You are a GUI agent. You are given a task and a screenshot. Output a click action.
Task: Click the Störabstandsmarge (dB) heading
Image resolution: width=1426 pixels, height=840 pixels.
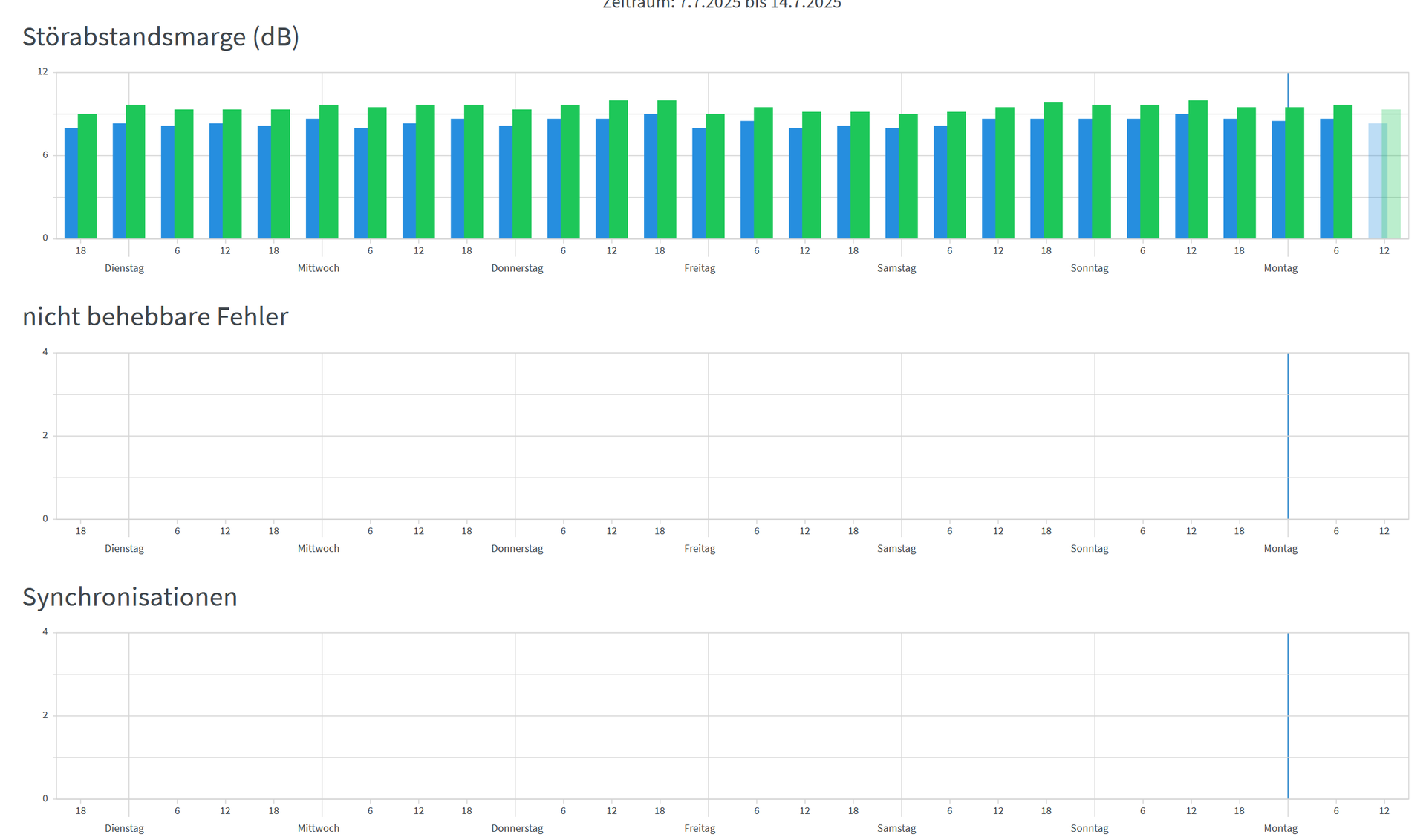click(160, 37)
